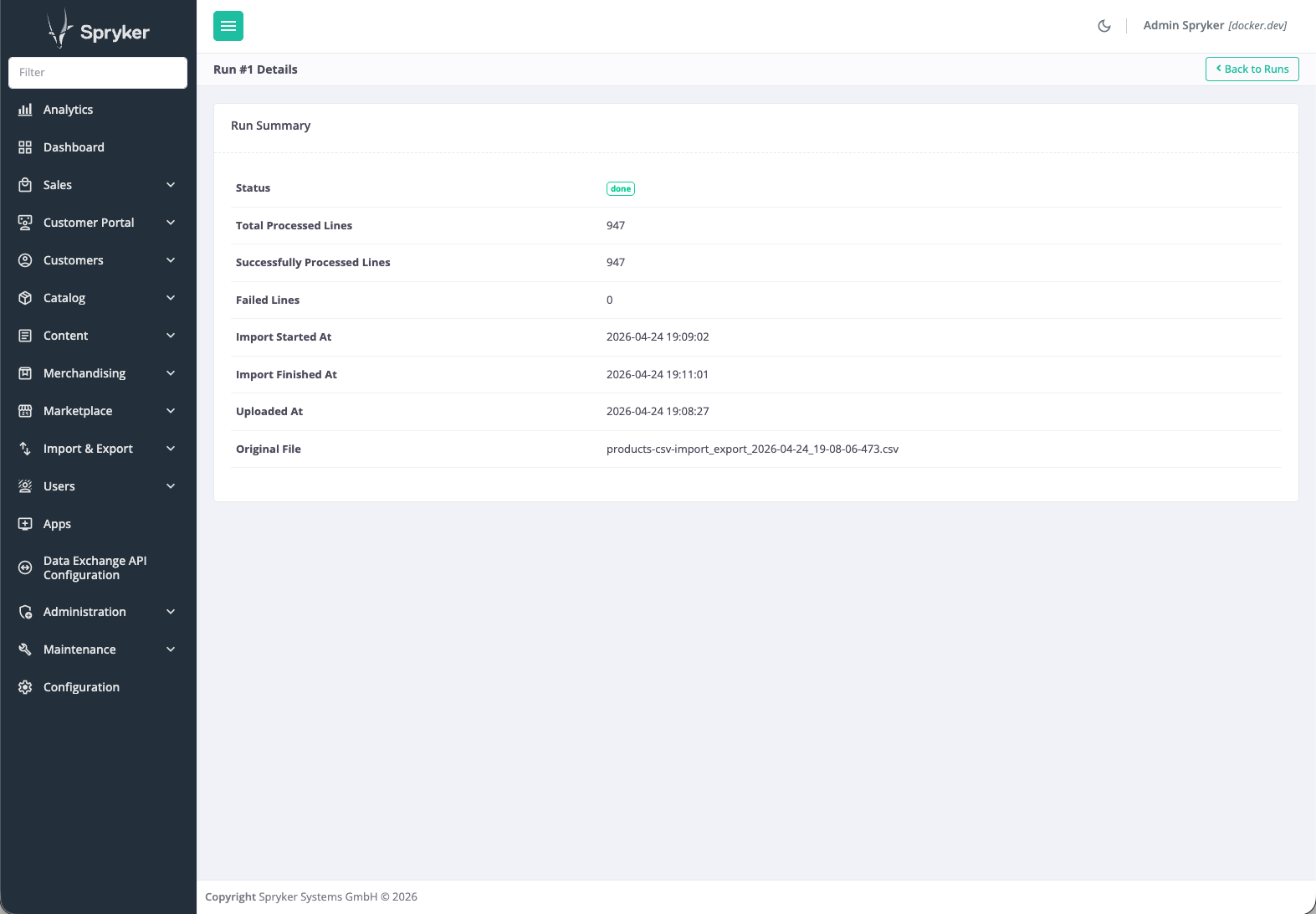Toggle sidebar with green hamburger button

228,26
